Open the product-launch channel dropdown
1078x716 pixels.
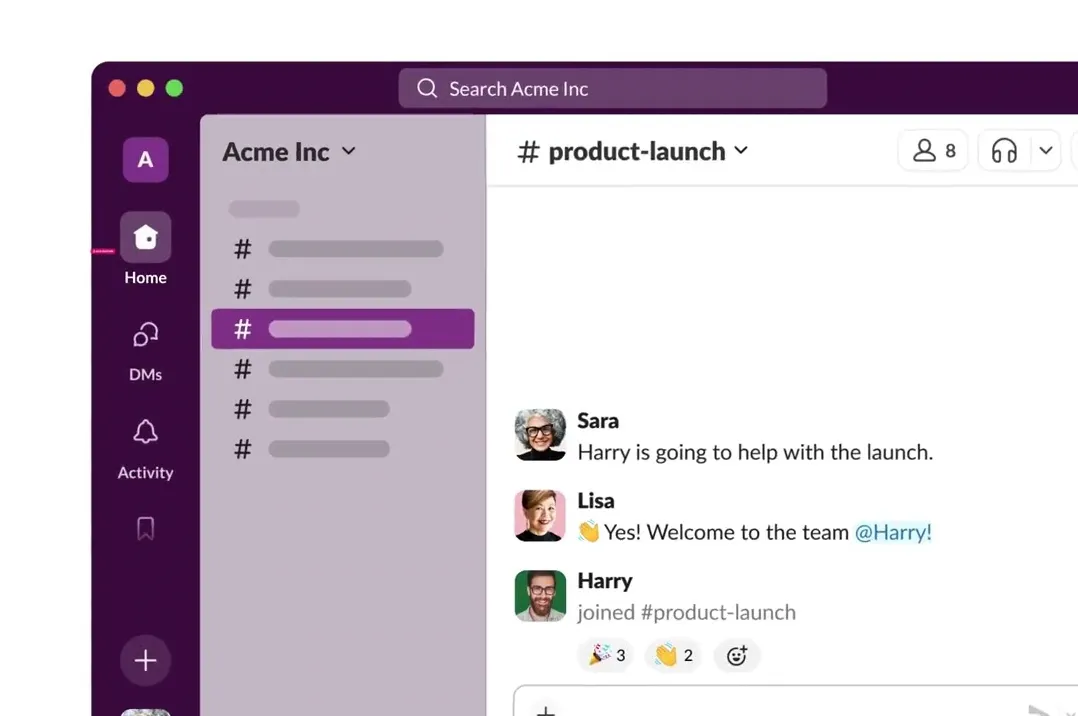click(x=632, y=151)
